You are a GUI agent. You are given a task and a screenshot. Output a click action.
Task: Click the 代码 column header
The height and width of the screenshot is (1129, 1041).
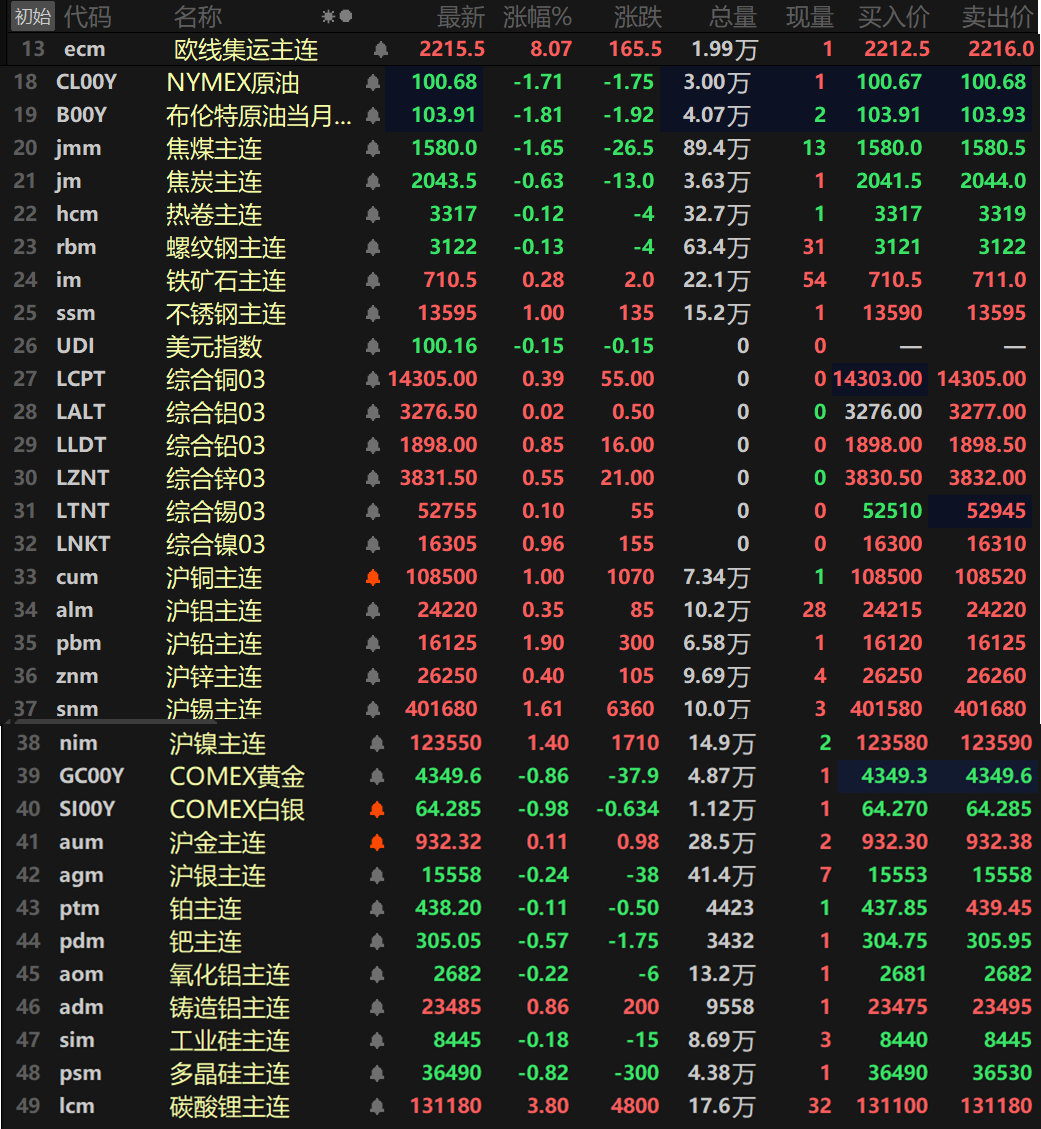click(x=87, y=17)
